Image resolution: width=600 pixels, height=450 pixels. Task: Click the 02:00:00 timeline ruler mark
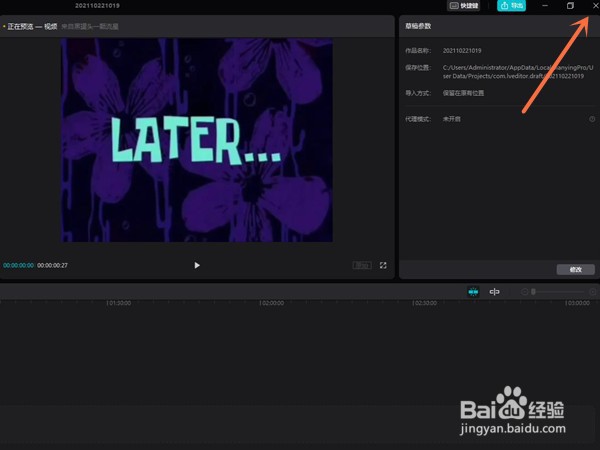tap(272, 303)
